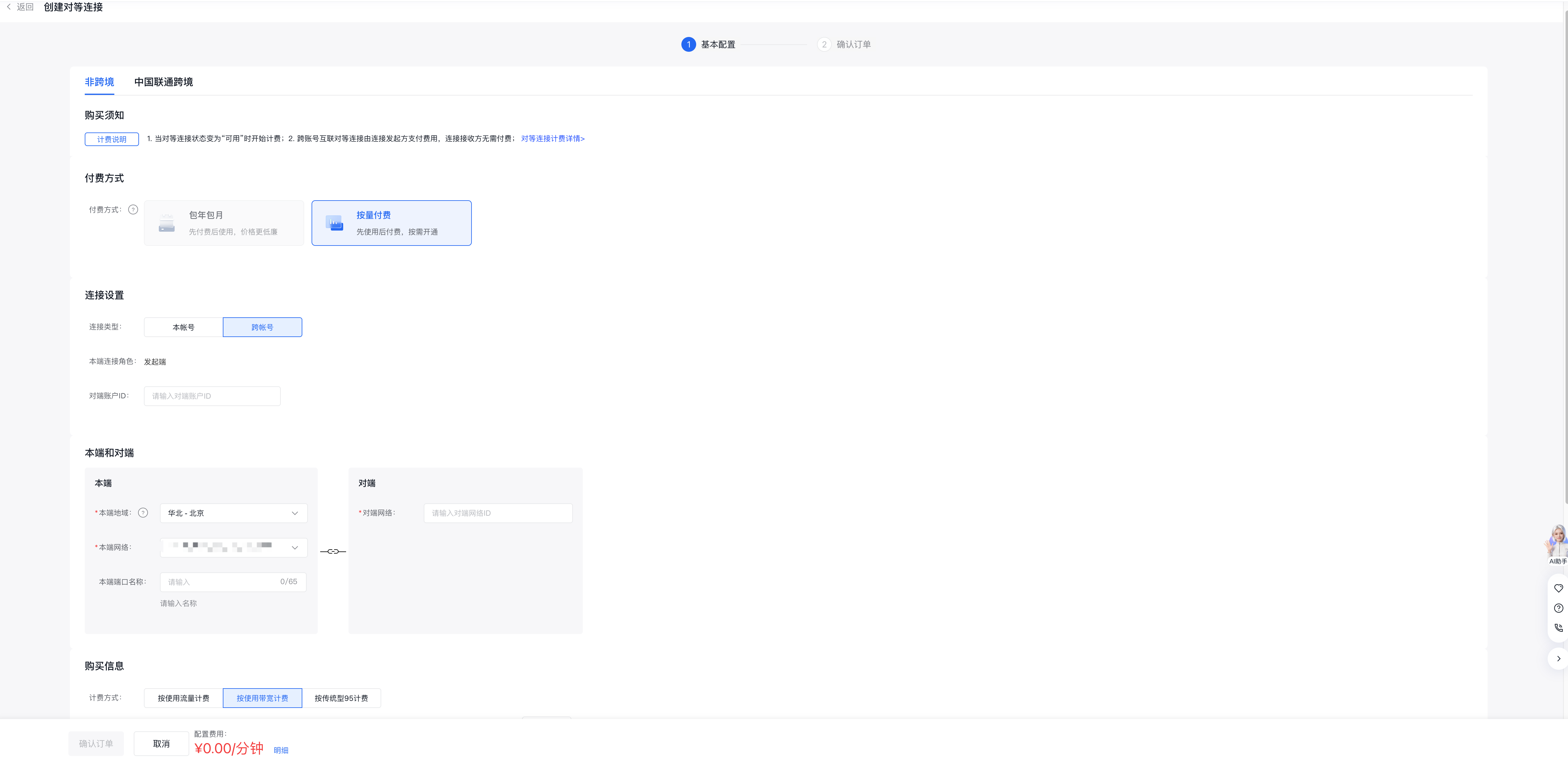
Task: Click the 购买信息 section heading
Action: [x=105, y=667]
